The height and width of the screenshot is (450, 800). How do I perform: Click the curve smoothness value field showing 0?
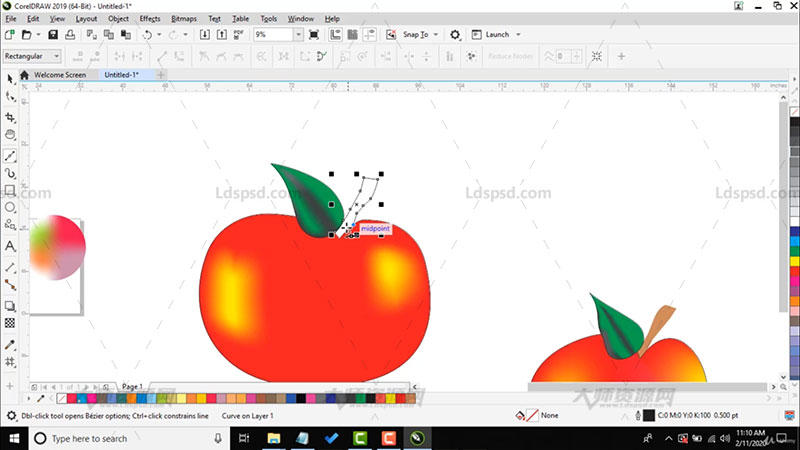tap(563, 56)
